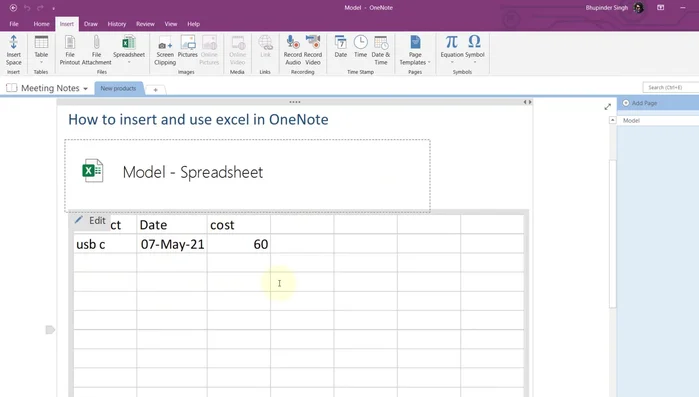The image size is (699, 397).
Task: Click the Undo arrow in title bar
Action: (x=27, y=8)
